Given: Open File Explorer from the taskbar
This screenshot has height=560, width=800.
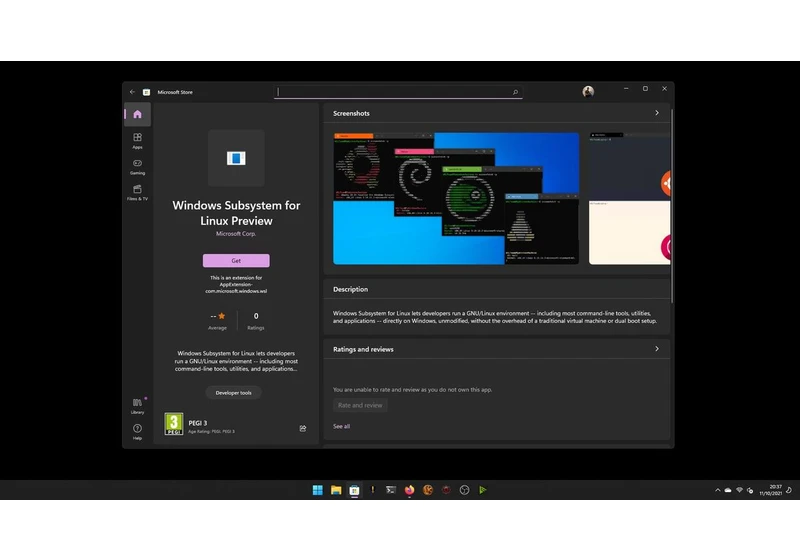Looking at the screenshot, I should point(336,490).
